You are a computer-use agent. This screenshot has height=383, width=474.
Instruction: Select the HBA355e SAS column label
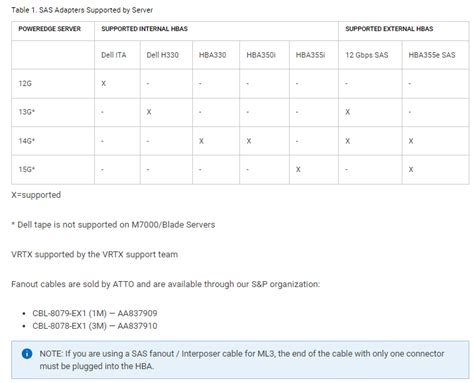(432, 55)
